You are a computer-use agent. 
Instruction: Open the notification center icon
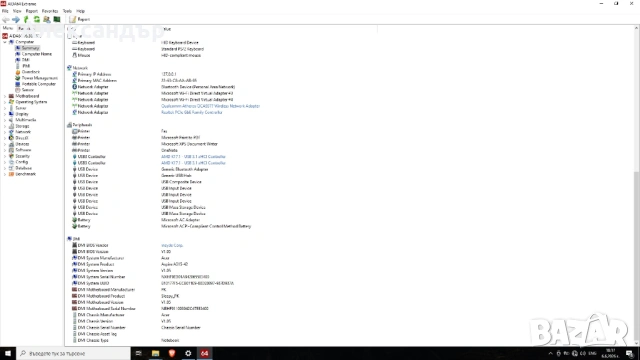click(630, 353)
